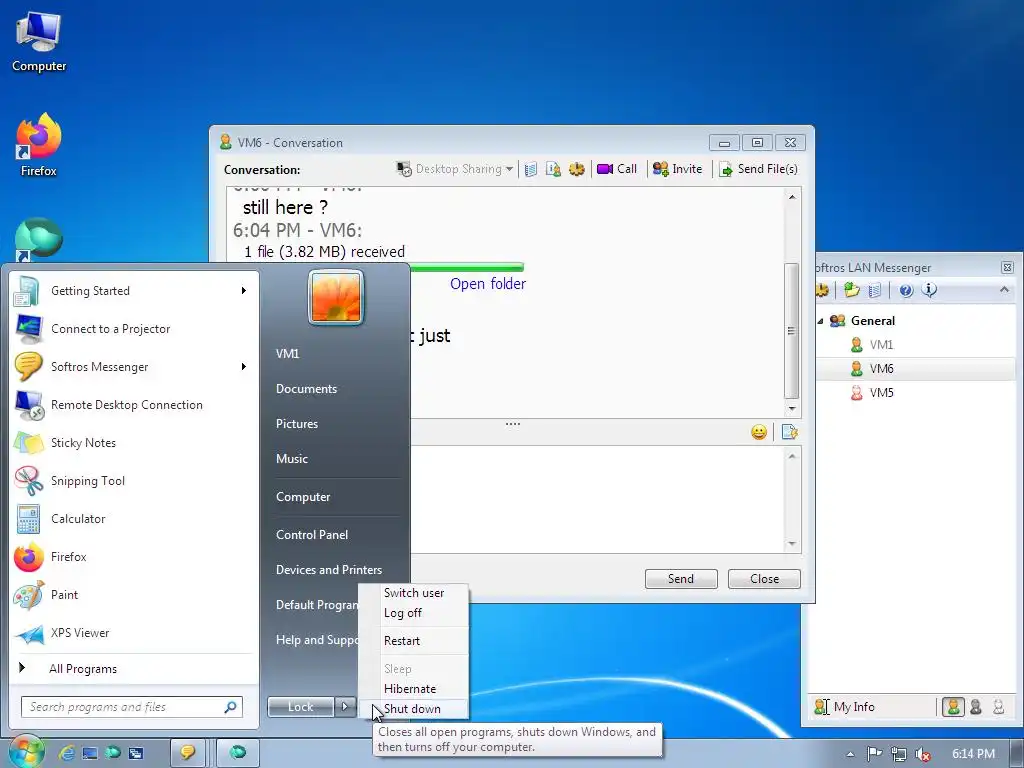The width and height of the screenshot is (1024, 768).
Task: Select VM1 in the contact list
Action: pos(881,344)
